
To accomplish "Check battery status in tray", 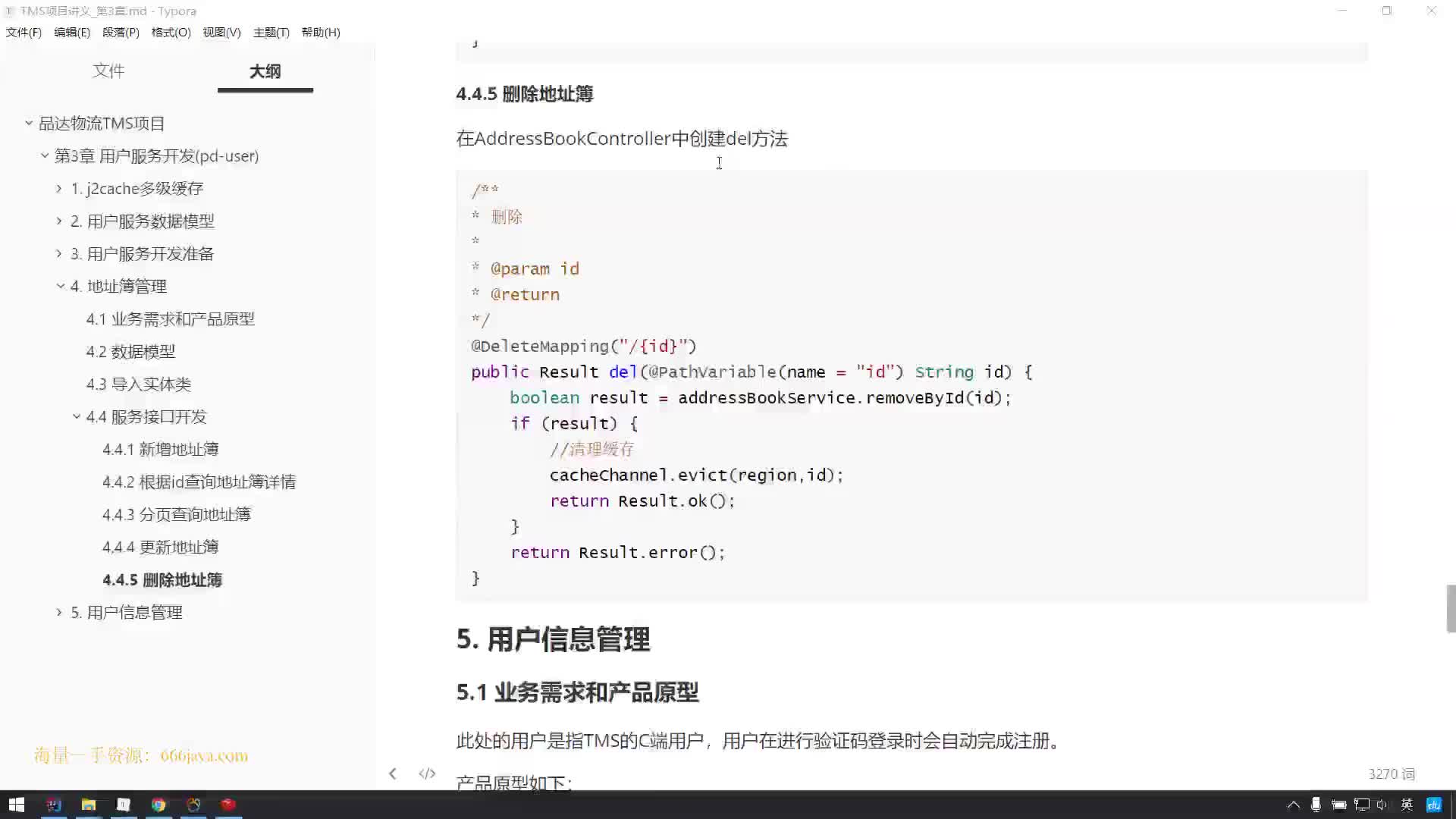I will [x=1338, y=805].
